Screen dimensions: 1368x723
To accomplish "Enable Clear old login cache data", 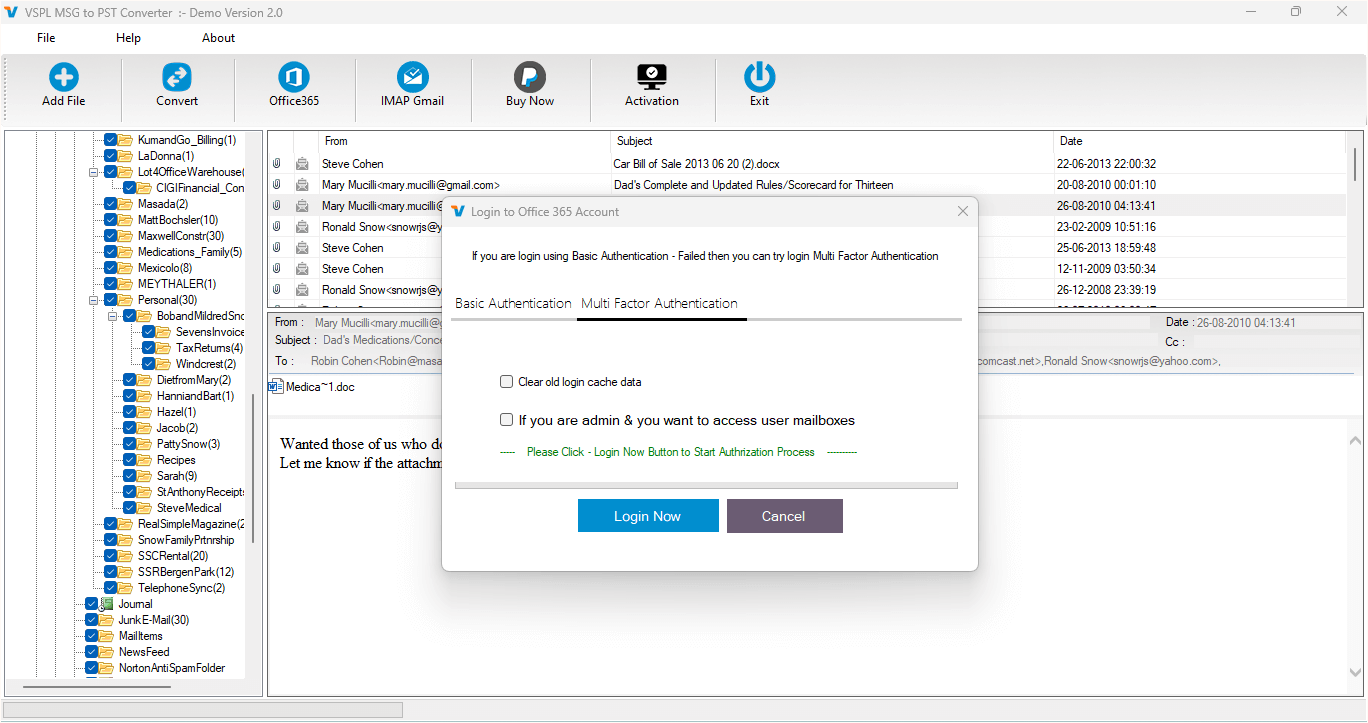I will pos(507,382).
